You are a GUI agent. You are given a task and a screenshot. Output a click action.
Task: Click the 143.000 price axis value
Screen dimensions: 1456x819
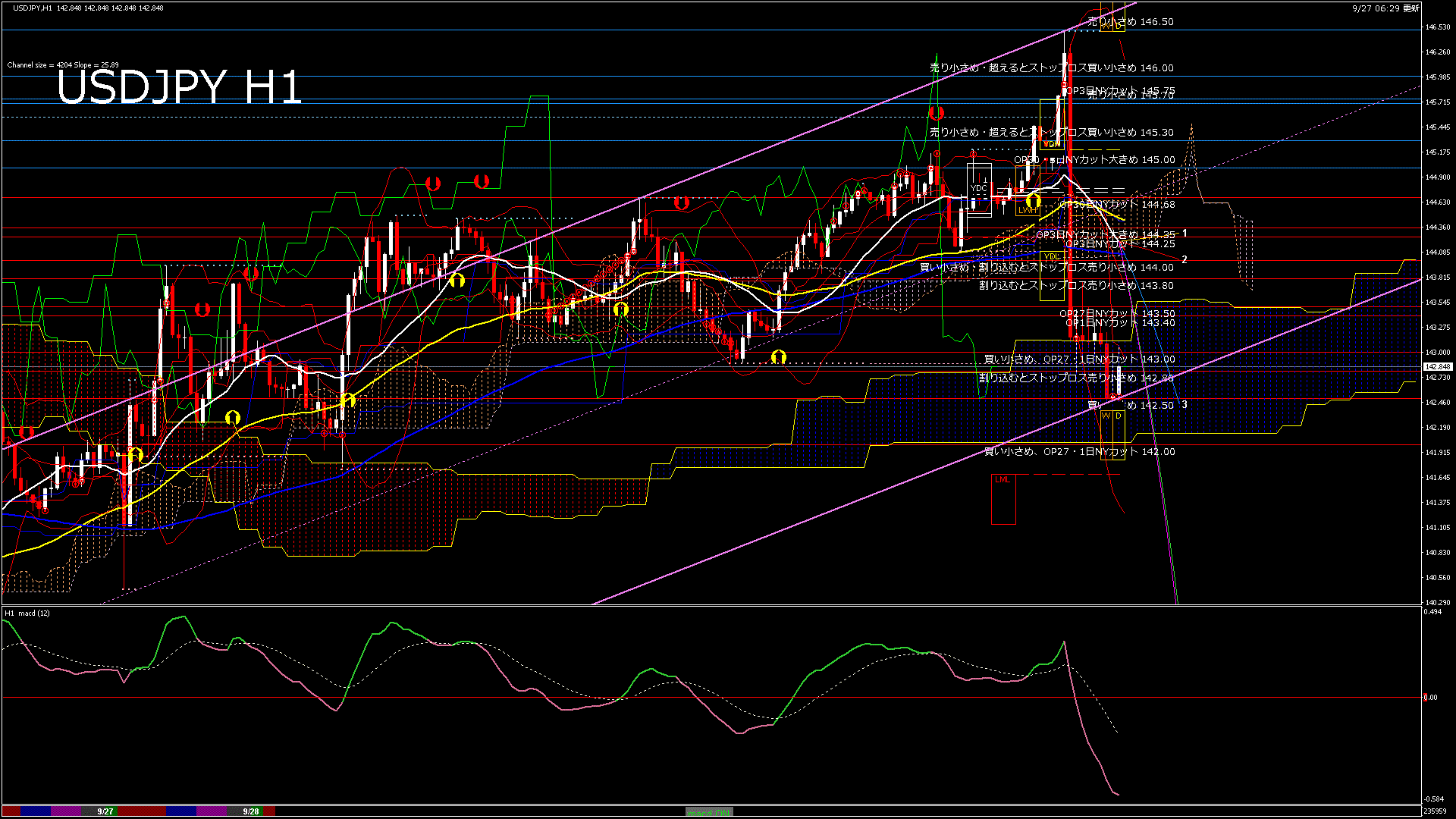click(x=1438, y=353)
